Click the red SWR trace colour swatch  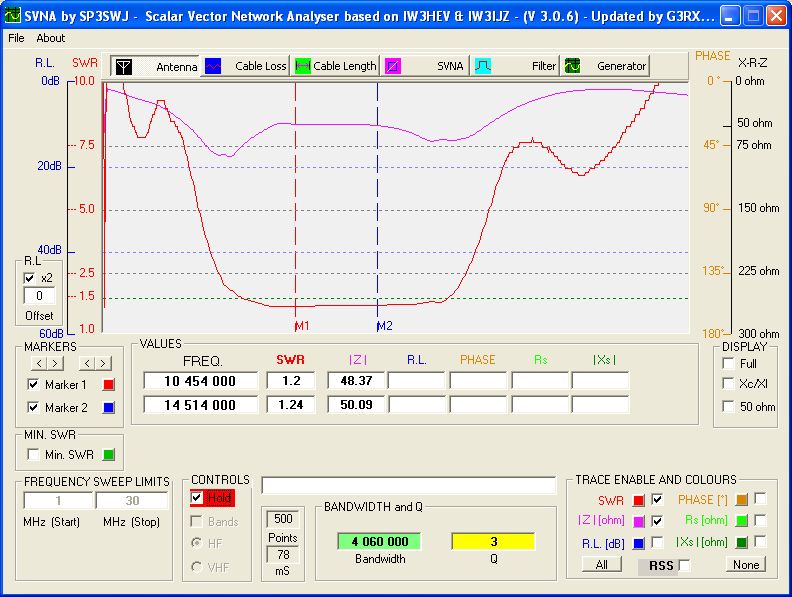click(x=638, y=499)
